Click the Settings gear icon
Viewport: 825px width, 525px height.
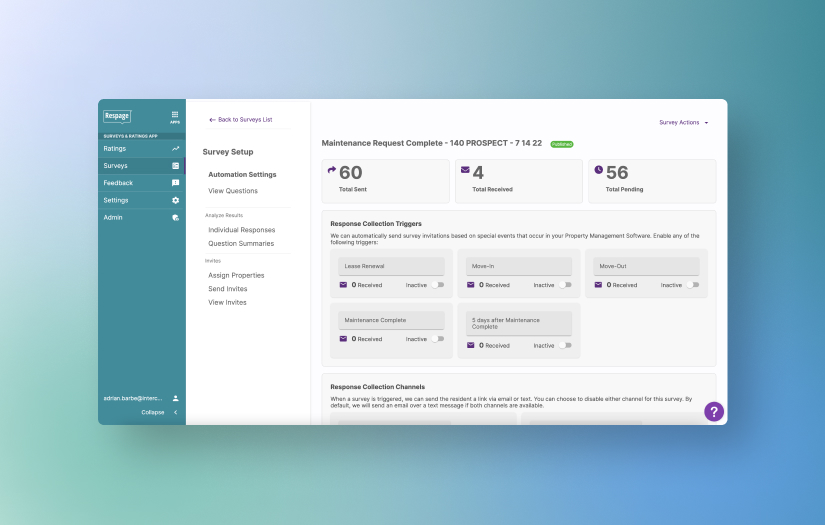coord(175,200)
